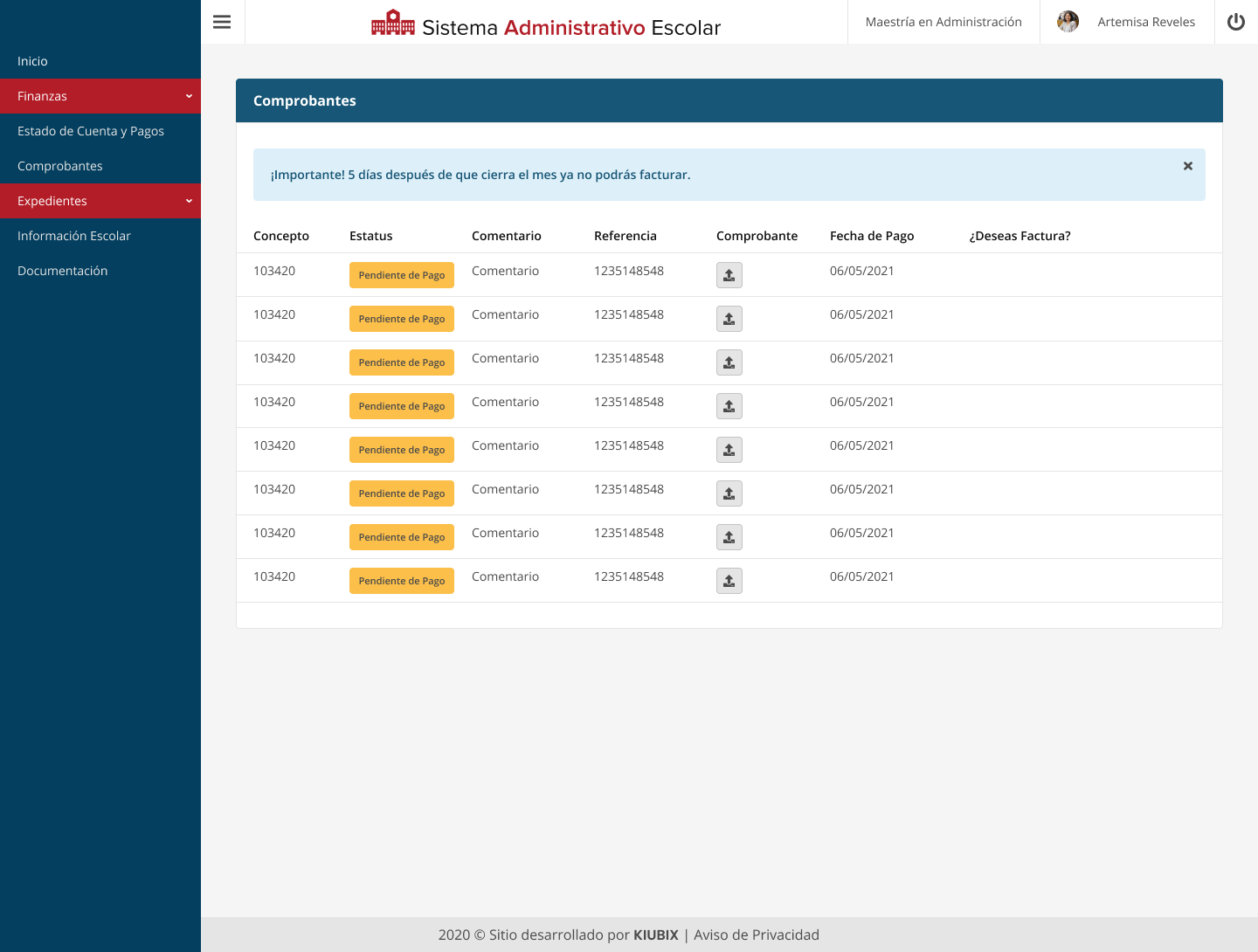Select Comprobantes in the sidebar
The width and height of the screenshot is (1258, 952).
click(60, 166)
